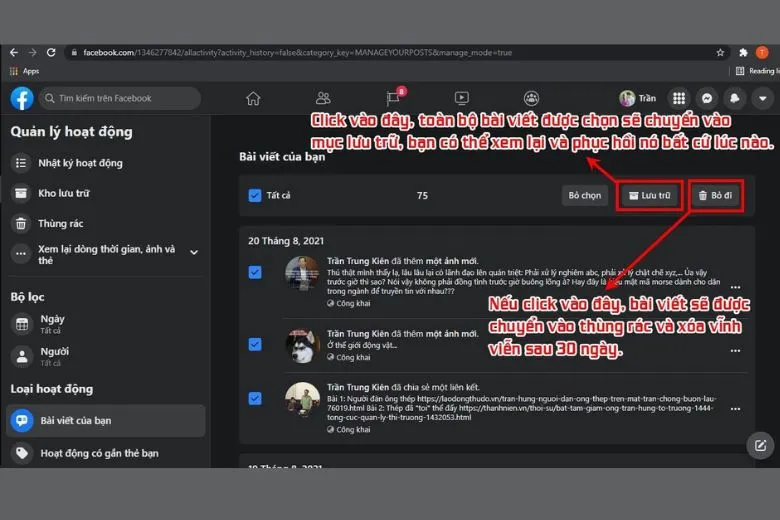Image resolution: width=780 pixels, height=520 pixels.
Task: Open the Messenger icon
Action: pos(707,98)
